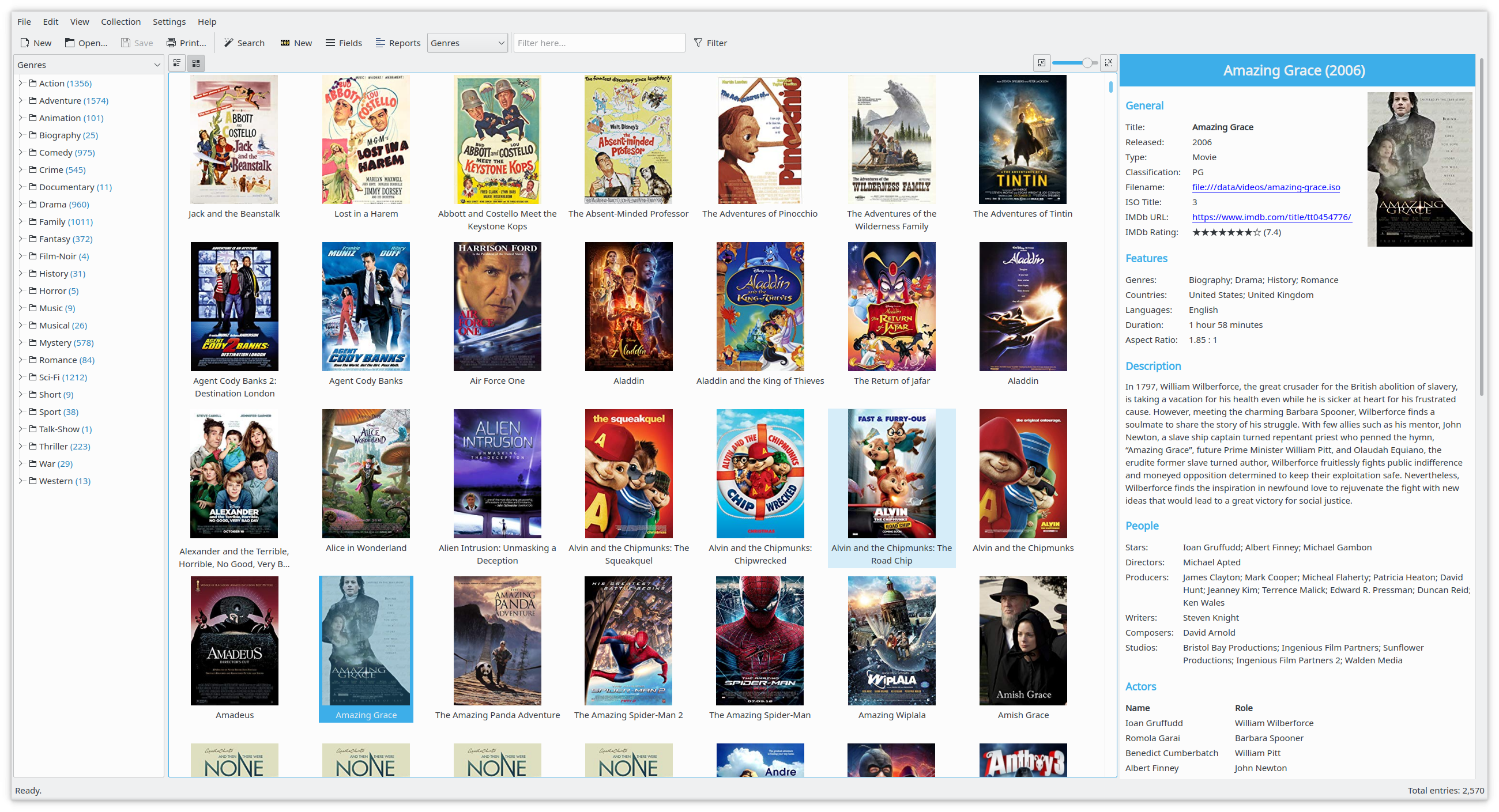Select the 'Musical (26)' tree row
Viewport: 1499px width, 812px height.
pos(88,326)
